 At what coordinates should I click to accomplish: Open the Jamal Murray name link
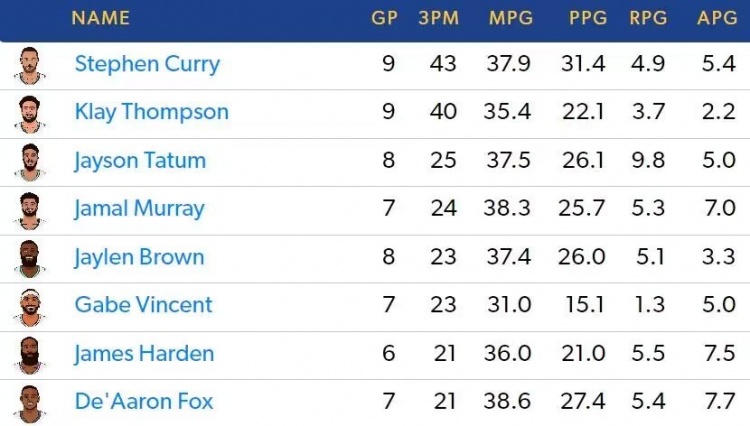139,209
